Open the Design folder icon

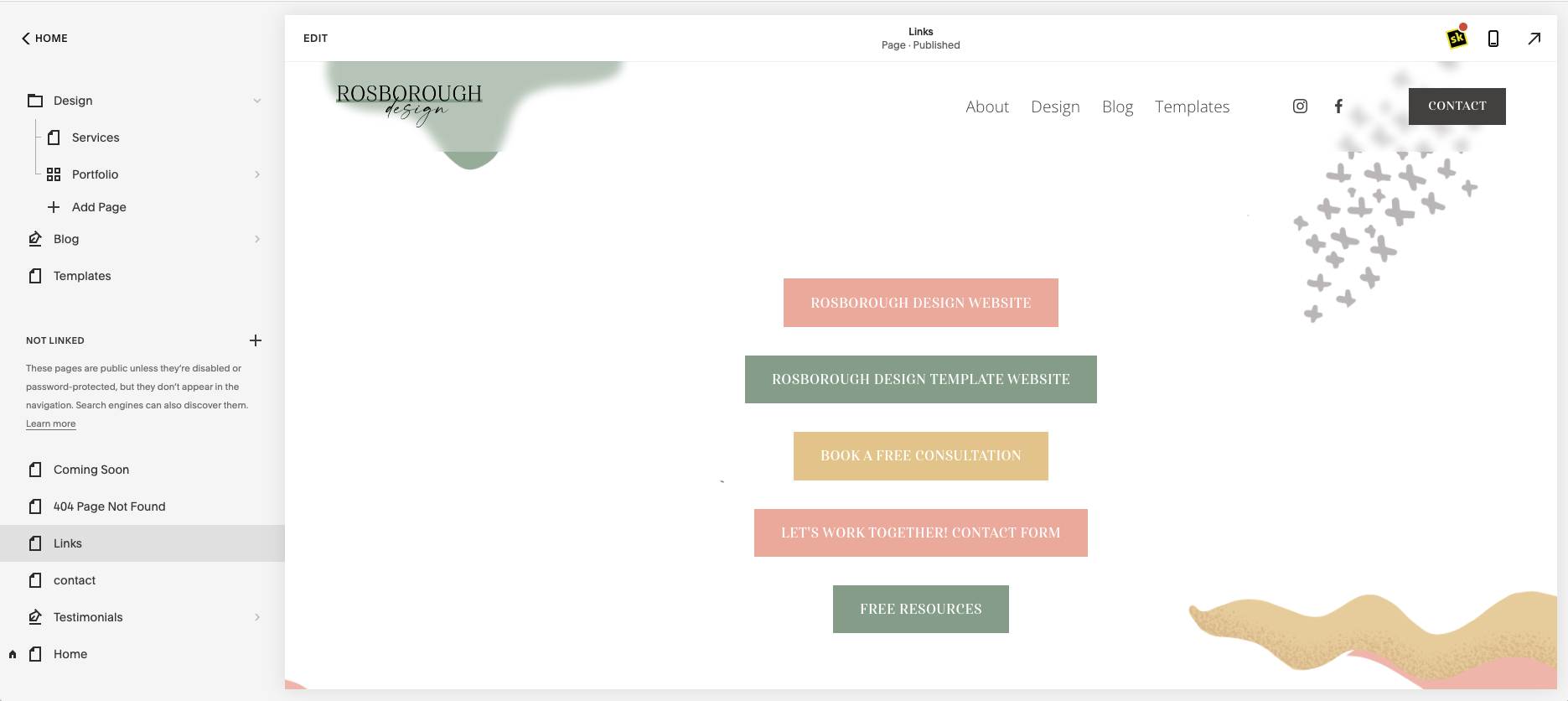coord(35,101)
